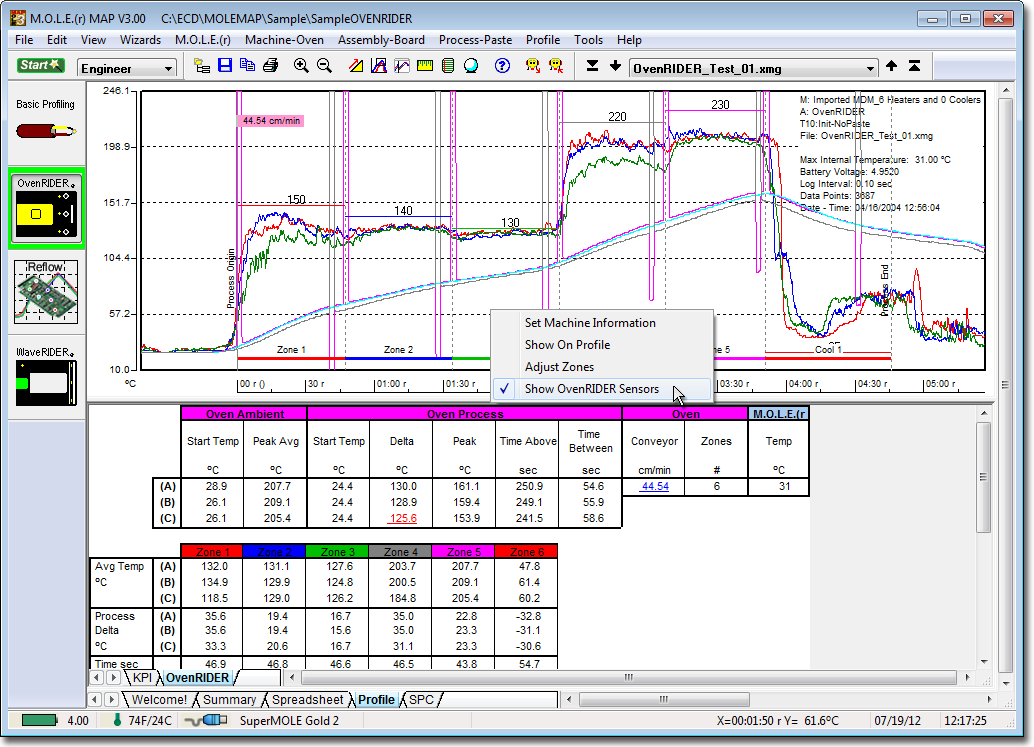
Task: Click the magnifying globe toolbar icon
Action: coord(471,65)
